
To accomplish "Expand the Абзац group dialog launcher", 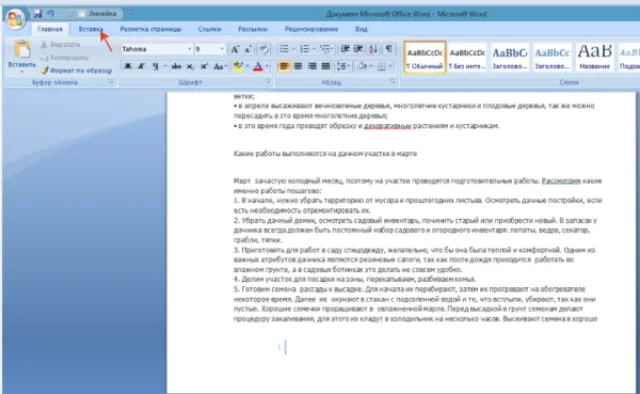I will pos(393,82).
